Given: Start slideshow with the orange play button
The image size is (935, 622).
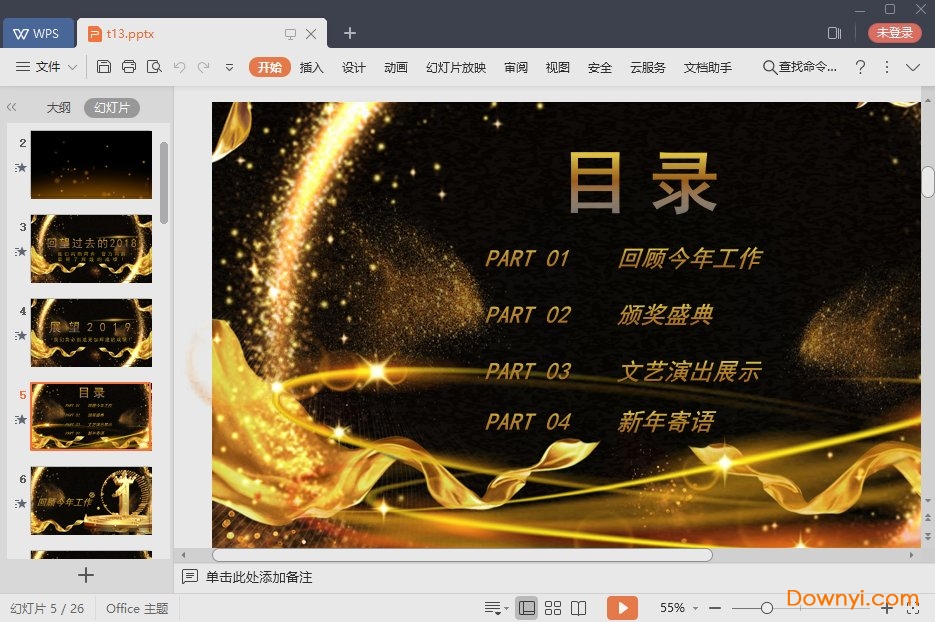Looking at the screenshot, I should click(x=622, y=608).
